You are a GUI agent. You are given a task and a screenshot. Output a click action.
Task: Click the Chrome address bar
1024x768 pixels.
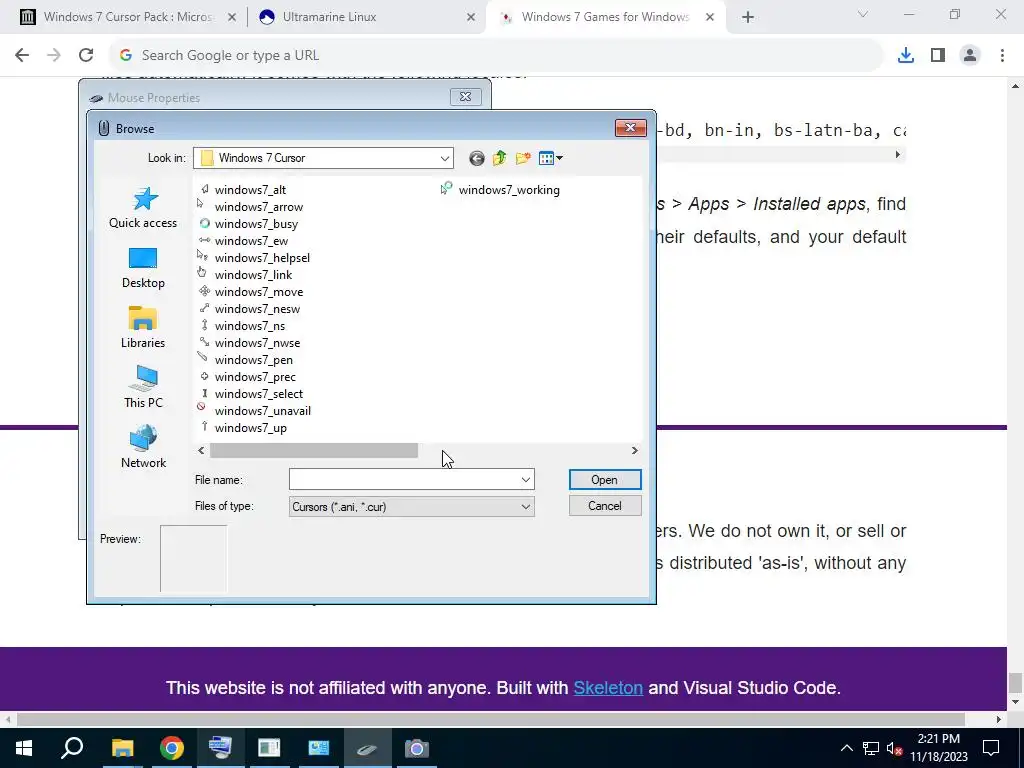point(496,56)
